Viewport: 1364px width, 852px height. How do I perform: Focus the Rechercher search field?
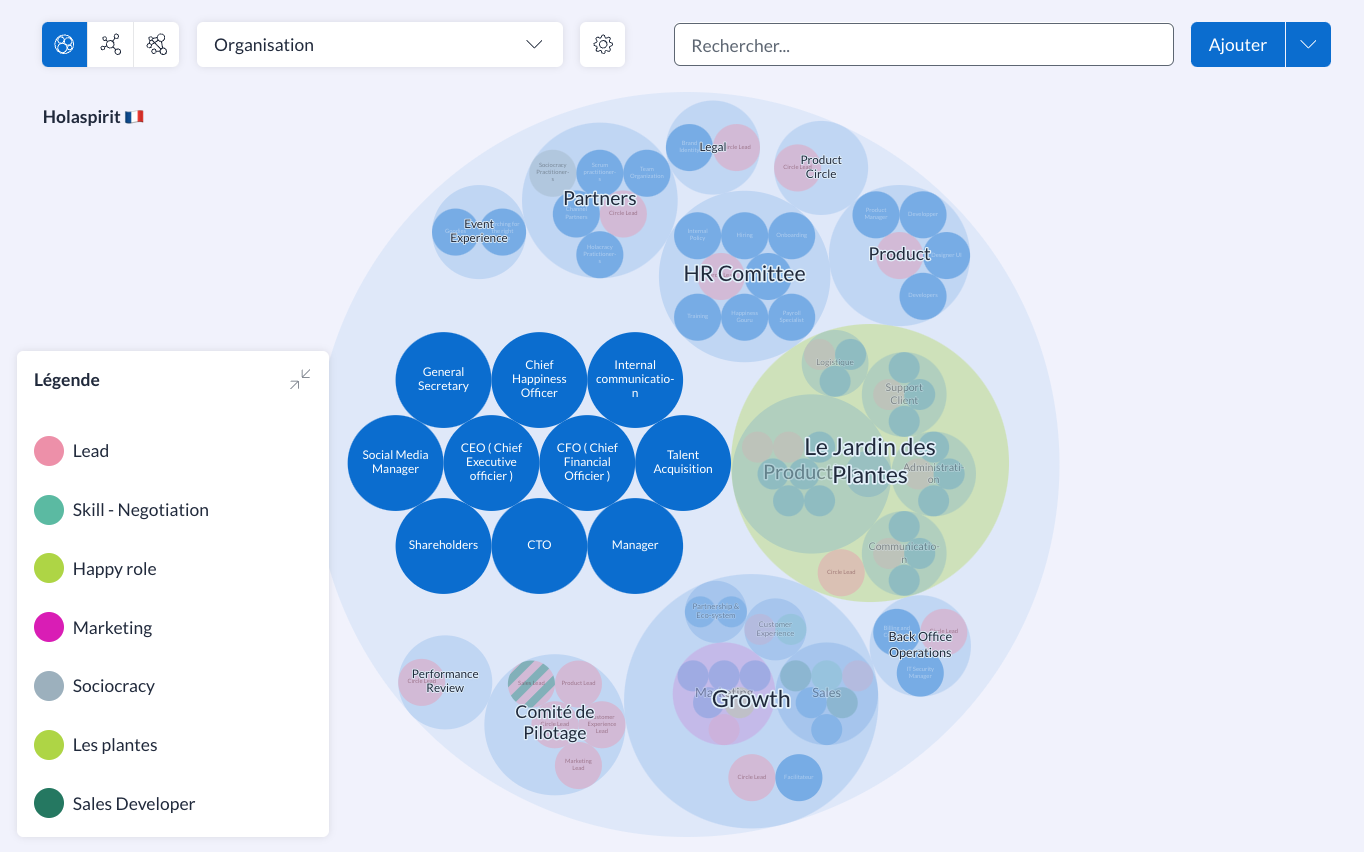pyautogui.click(x=923, y=45)
